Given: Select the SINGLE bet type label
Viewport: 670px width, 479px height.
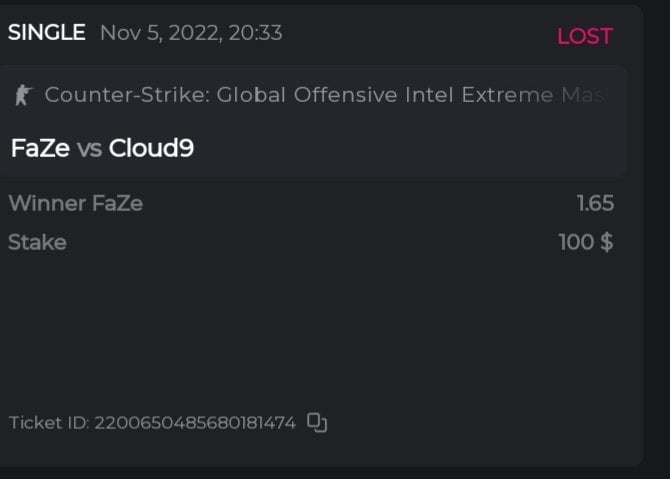Looking at the screenshot, I should 46,33.
